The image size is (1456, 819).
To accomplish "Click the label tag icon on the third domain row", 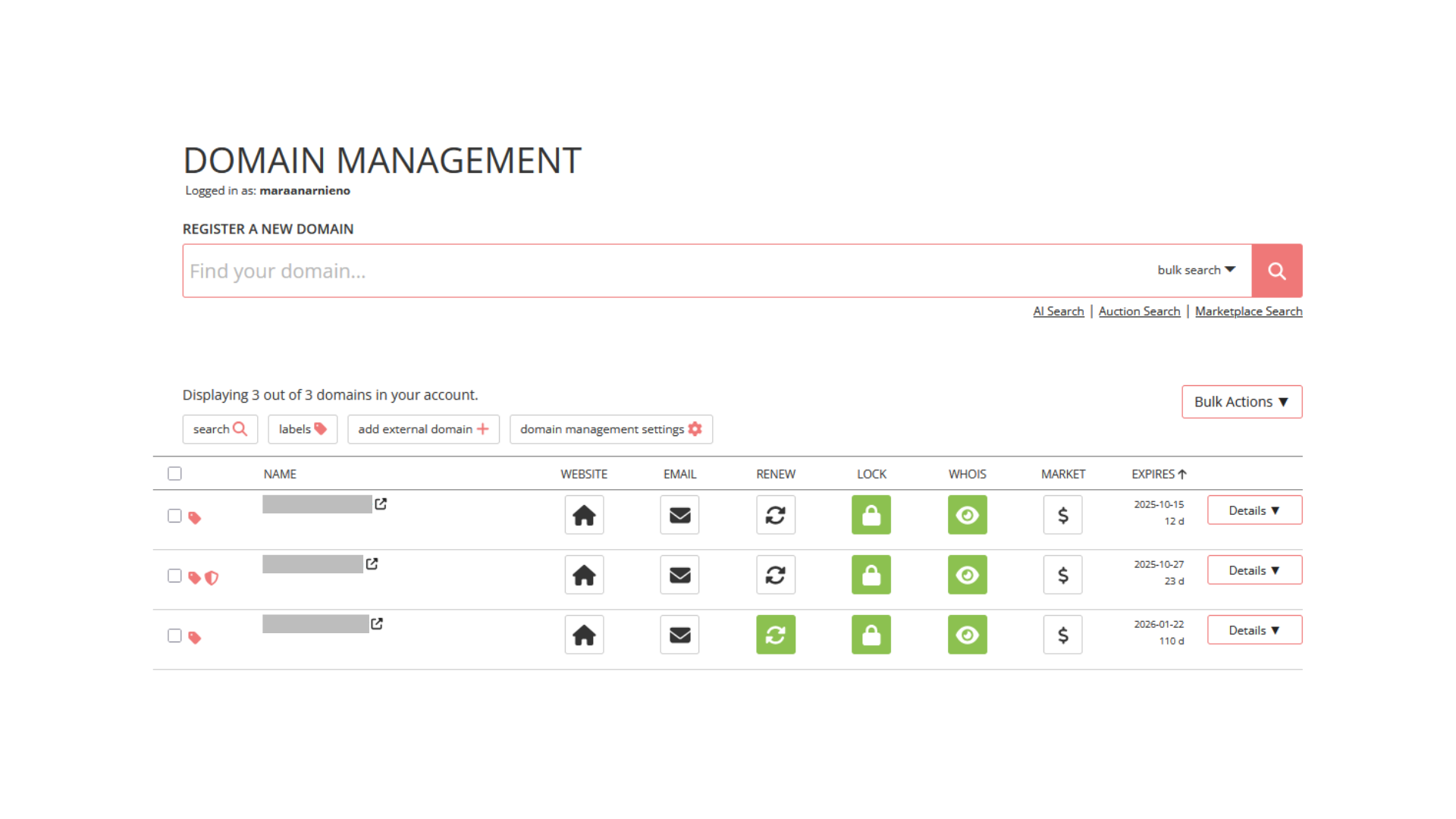I will (195, 636).
